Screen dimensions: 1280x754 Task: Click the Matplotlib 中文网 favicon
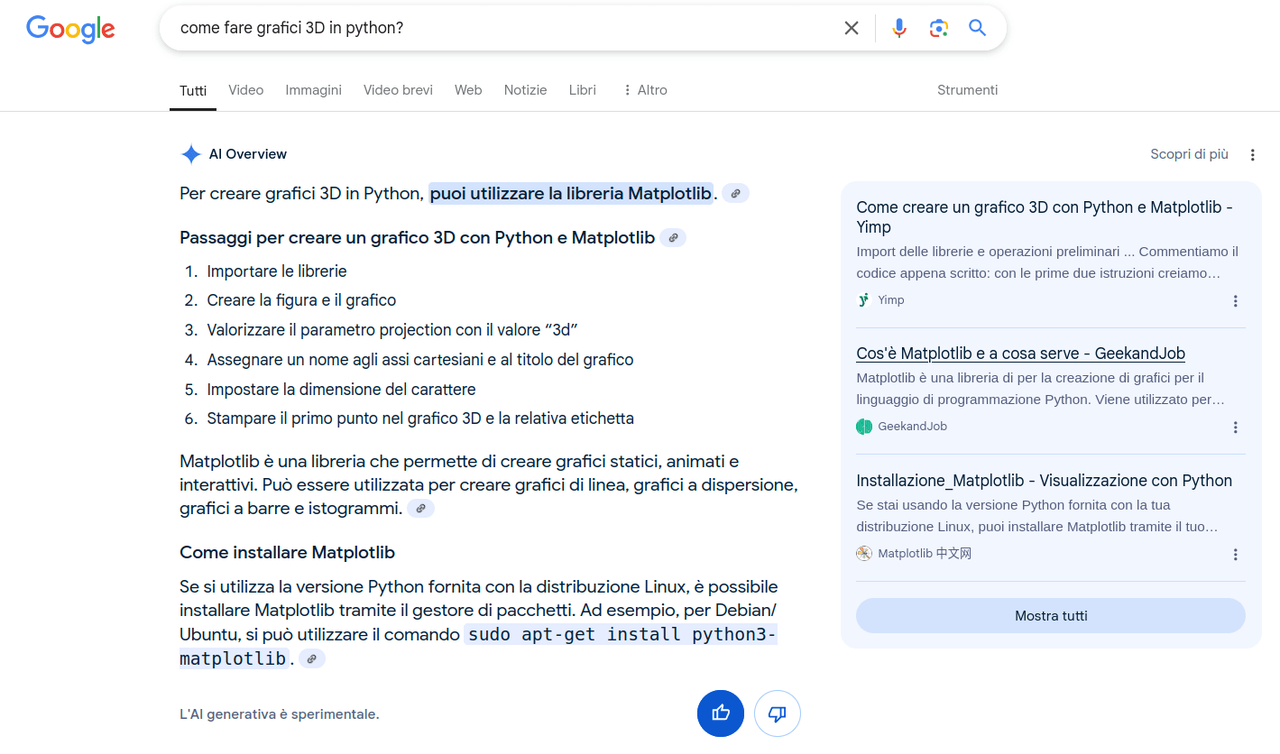tap(864, 553)
